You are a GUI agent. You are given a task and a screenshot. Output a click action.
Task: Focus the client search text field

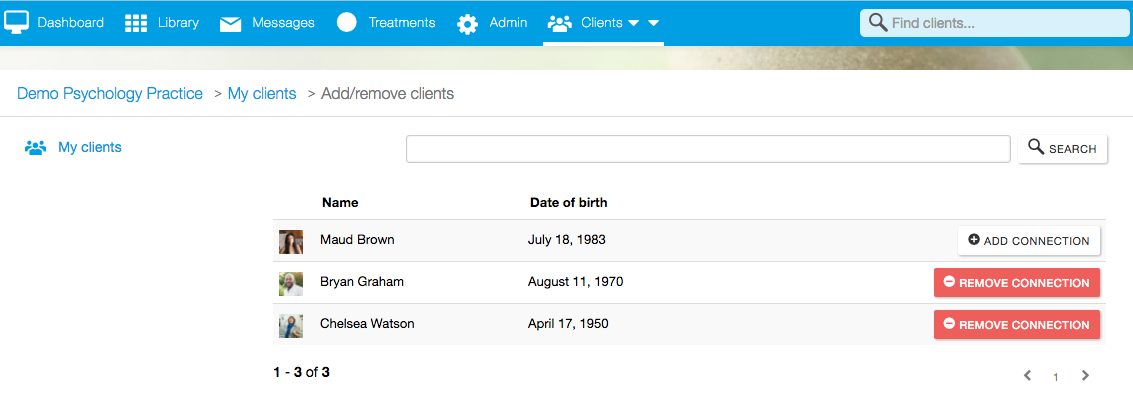708,149
